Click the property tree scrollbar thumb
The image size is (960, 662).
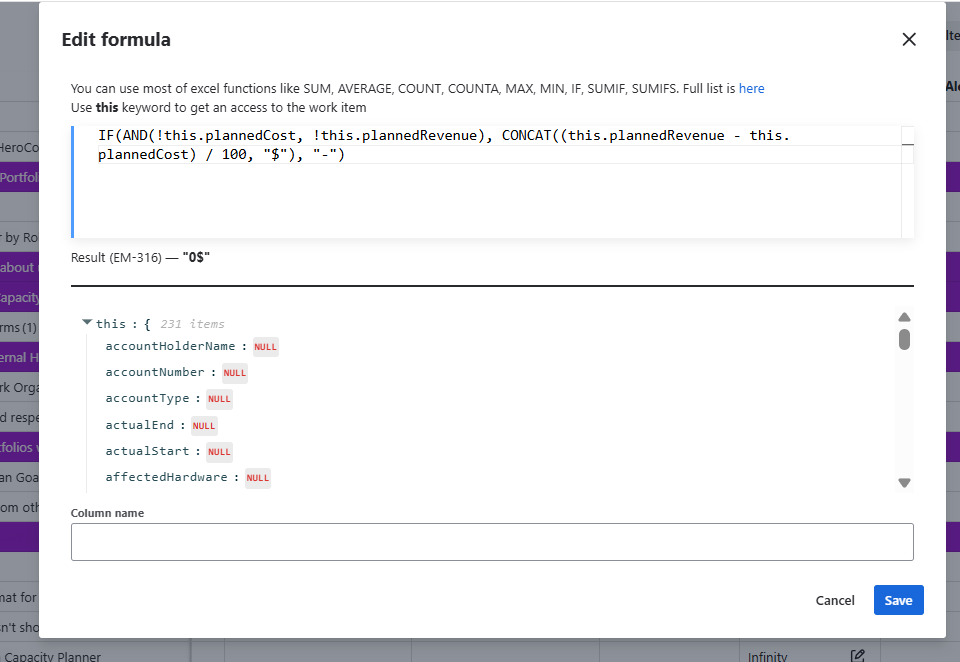[x=904, y=339]
